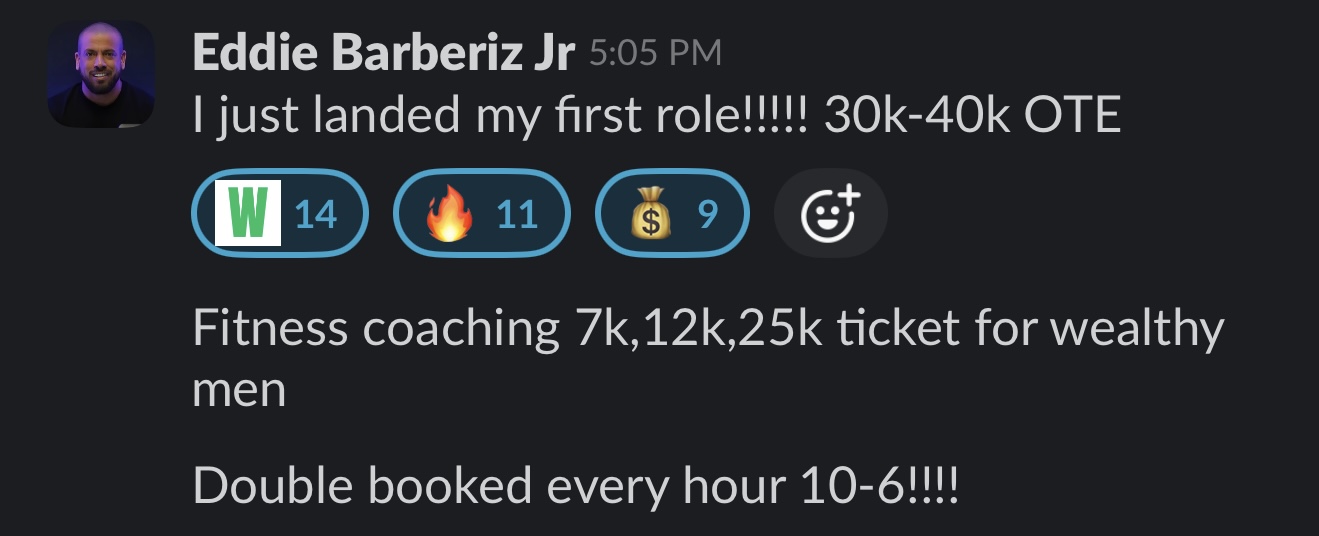The width and height of the screenshot is (1319, 536).
Task: Click the money bag emoji icon
Action: 649,214
